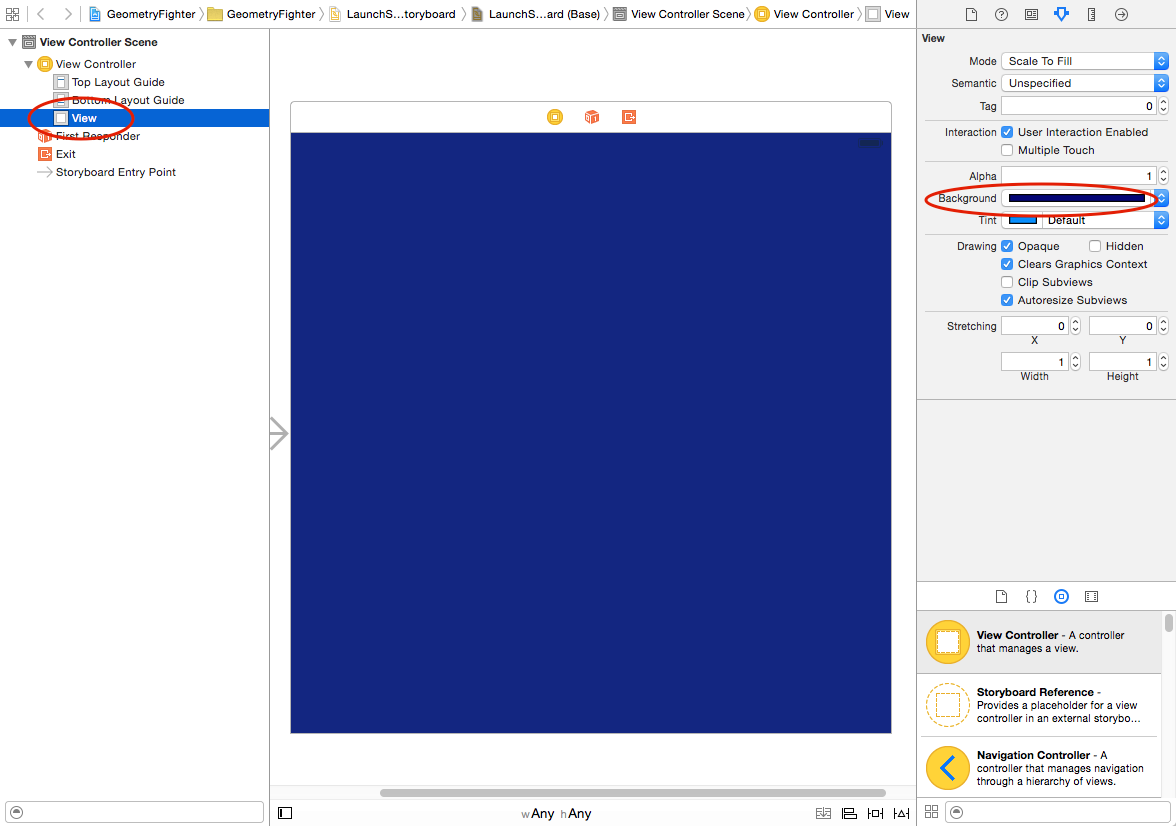Go forward with the right arrow
This screenshot has width=1176, height=826.
tap(68, 14)
